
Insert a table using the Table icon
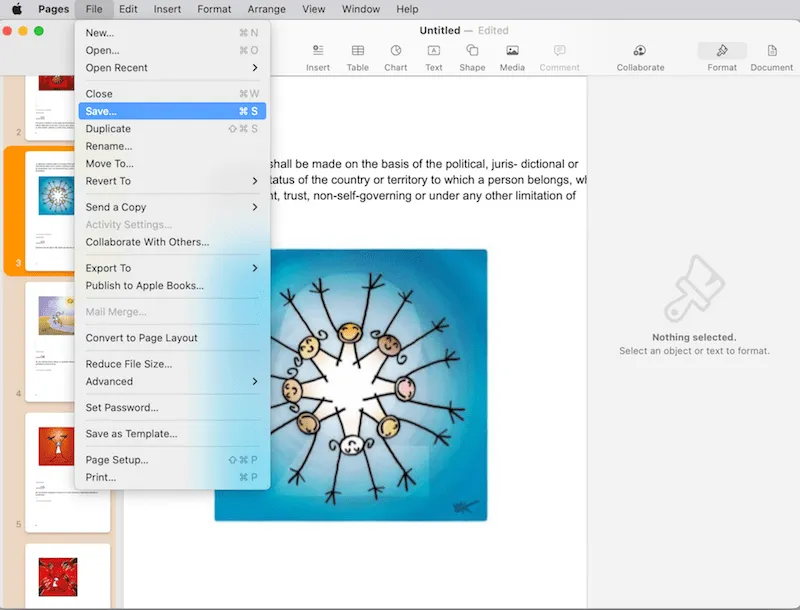click(357, 55)
